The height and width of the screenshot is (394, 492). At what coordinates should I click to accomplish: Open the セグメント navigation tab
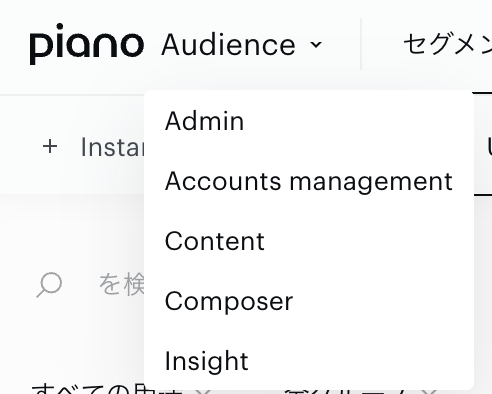(x=447, y=45)
